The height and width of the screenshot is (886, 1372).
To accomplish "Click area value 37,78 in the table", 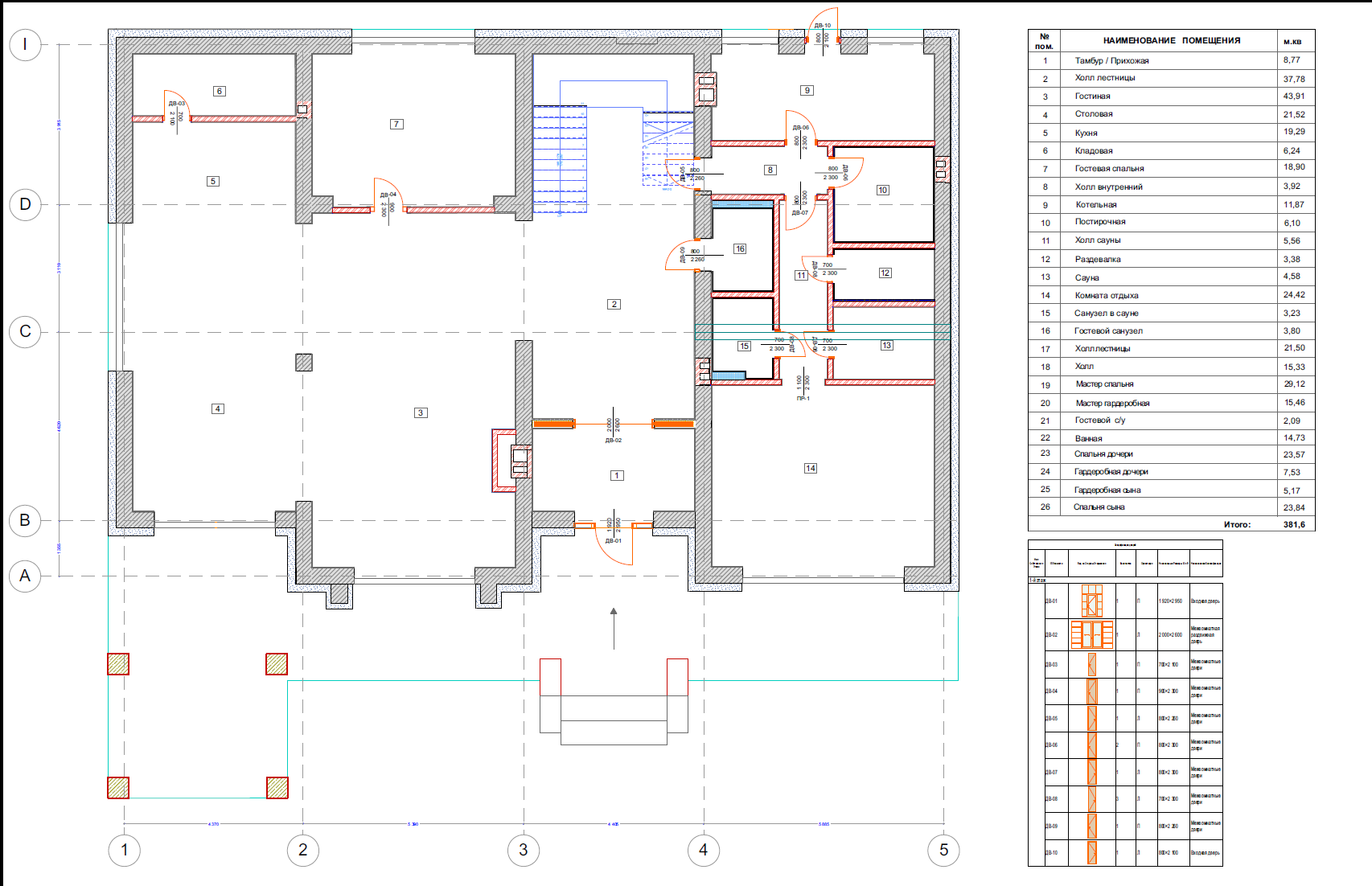I will coord(1294,79).
